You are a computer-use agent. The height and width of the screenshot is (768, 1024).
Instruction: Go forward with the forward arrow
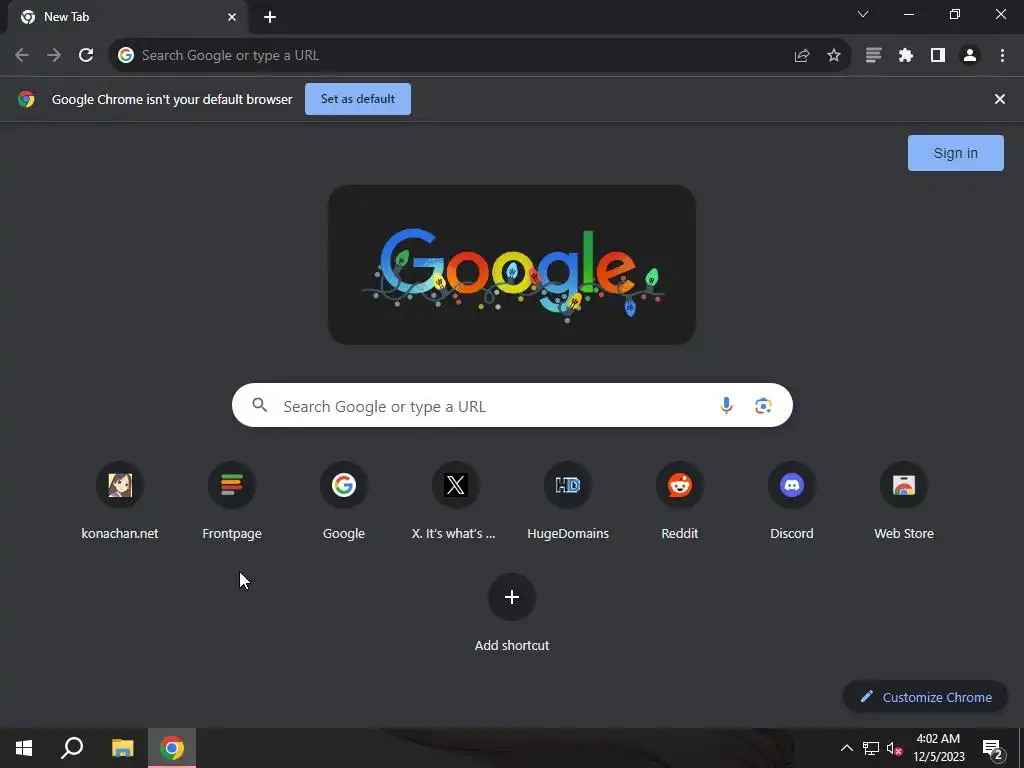(x=54, y=56)
